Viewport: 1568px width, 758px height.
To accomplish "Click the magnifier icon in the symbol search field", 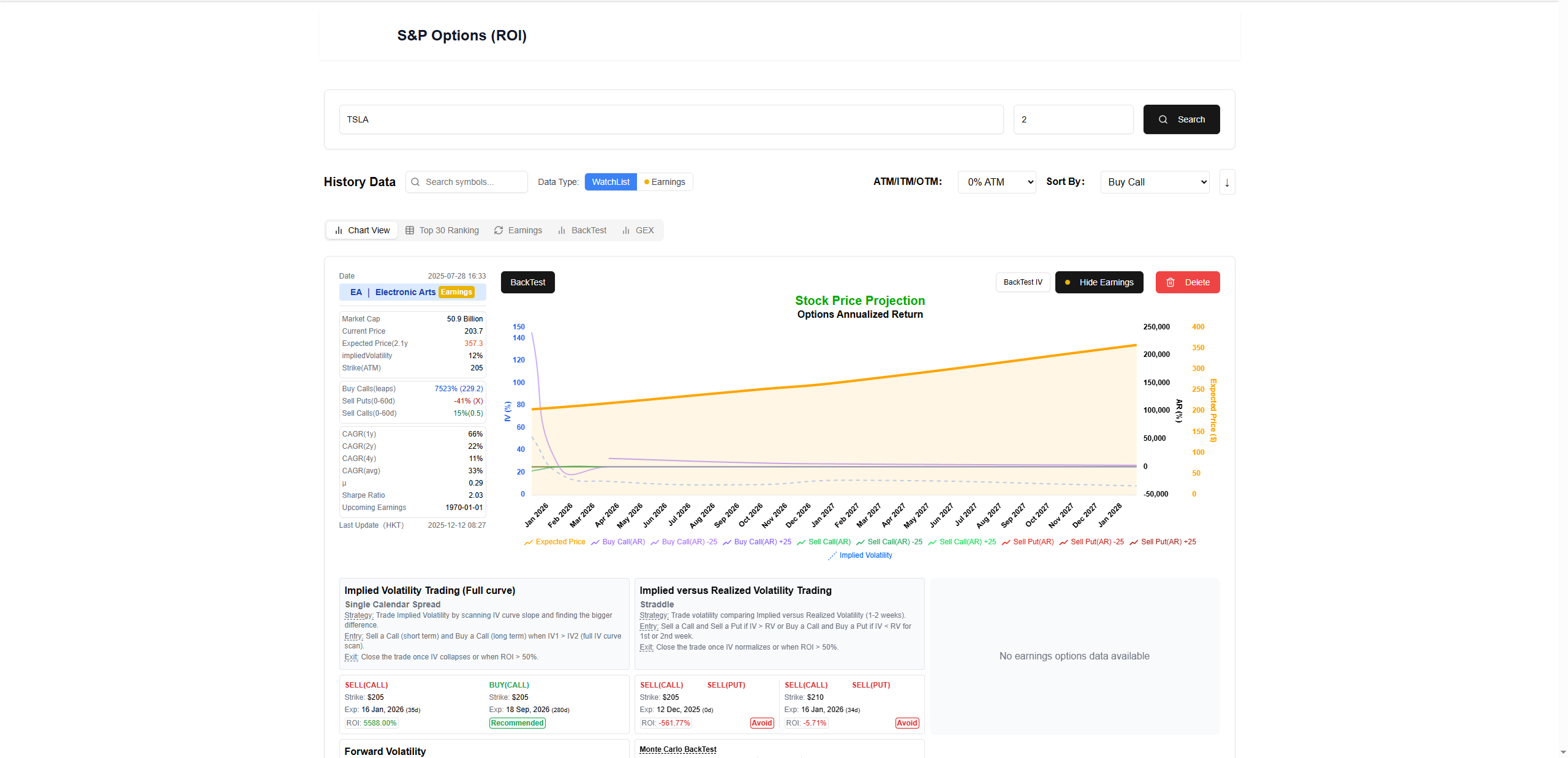I will [x=415, y=181].
